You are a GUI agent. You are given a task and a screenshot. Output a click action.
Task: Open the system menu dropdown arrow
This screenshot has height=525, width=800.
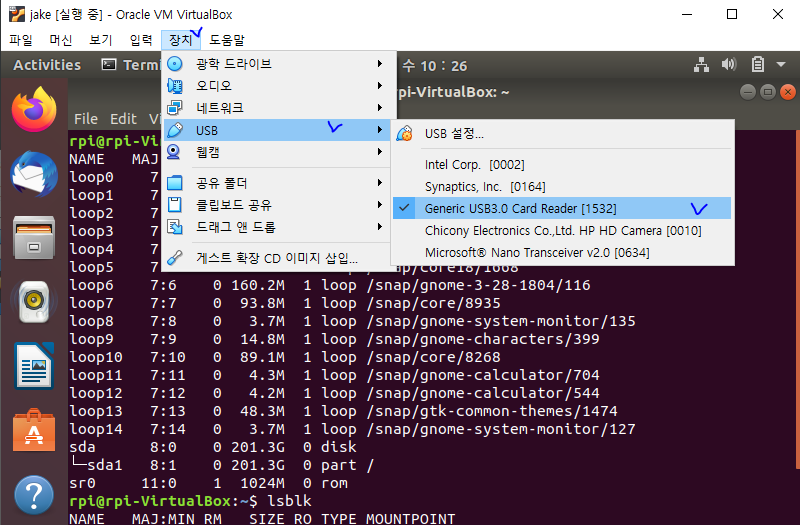pyautogui.click(x=781, y=64)
